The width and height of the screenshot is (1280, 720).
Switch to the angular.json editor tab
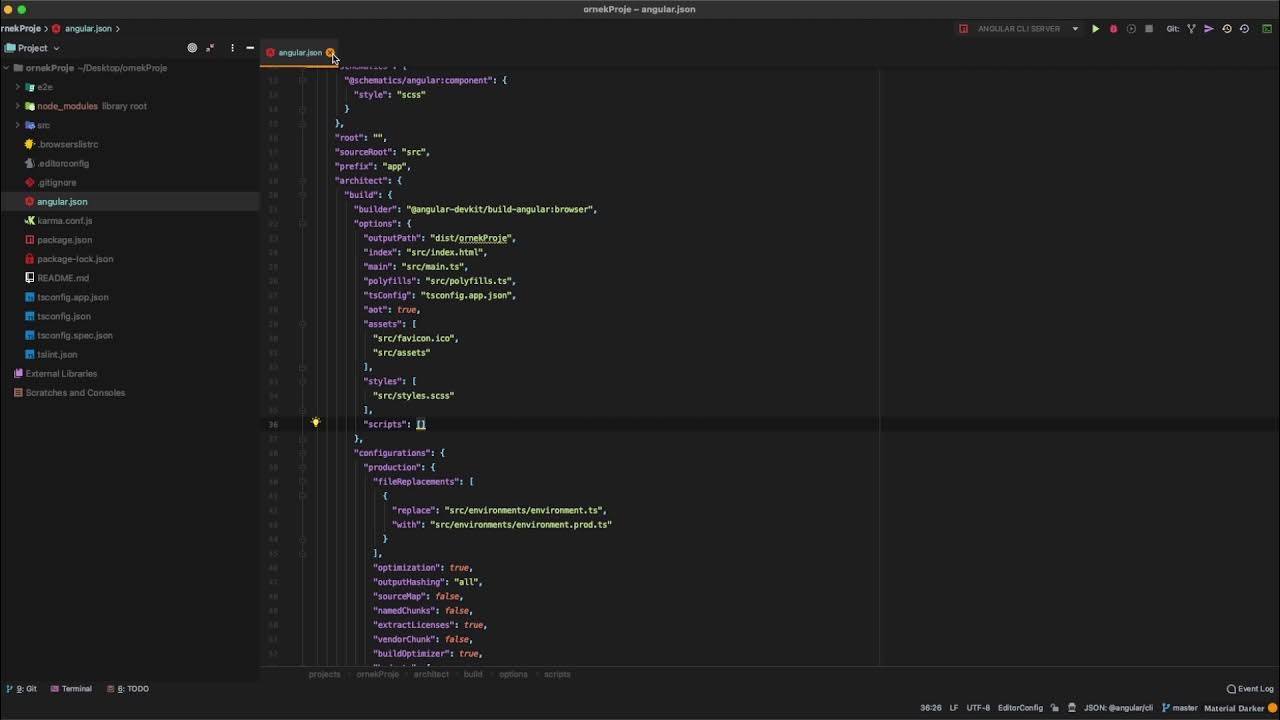[299, 53]
